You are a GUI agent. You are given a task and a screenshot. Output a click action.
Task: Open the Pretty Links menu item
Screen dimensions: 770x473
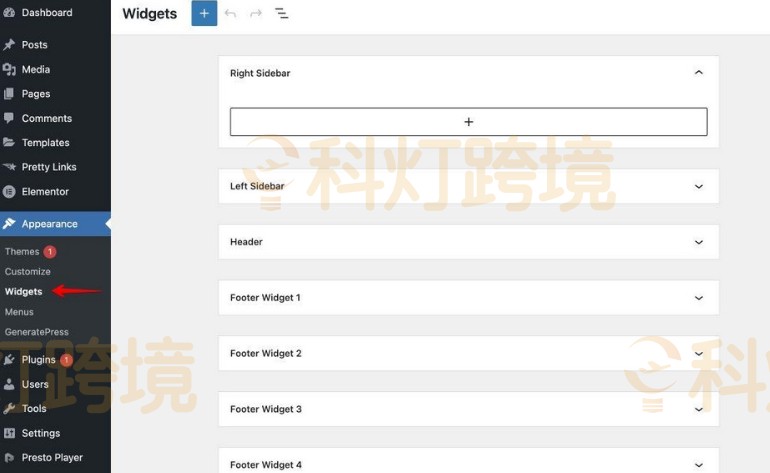pyautogui.click(x=48, y=167)
